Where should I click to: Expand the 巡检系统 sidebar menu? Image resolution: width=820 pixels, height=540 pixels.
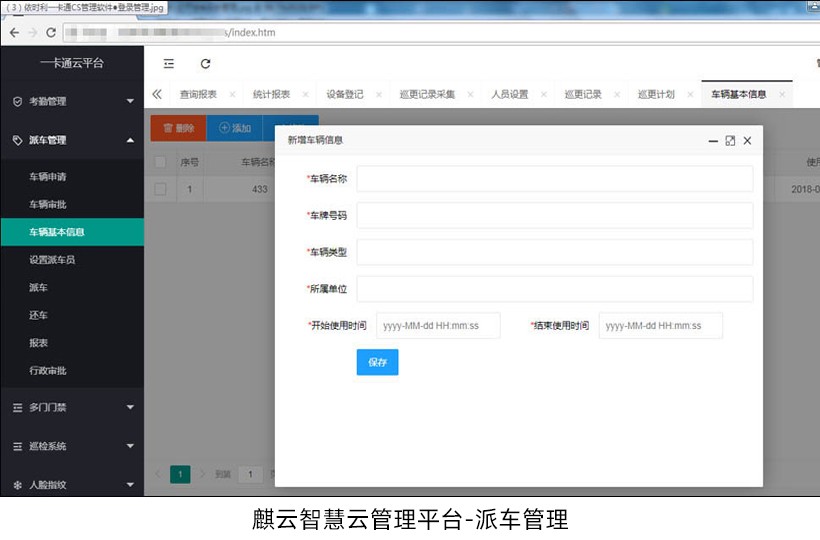point(72,446)
